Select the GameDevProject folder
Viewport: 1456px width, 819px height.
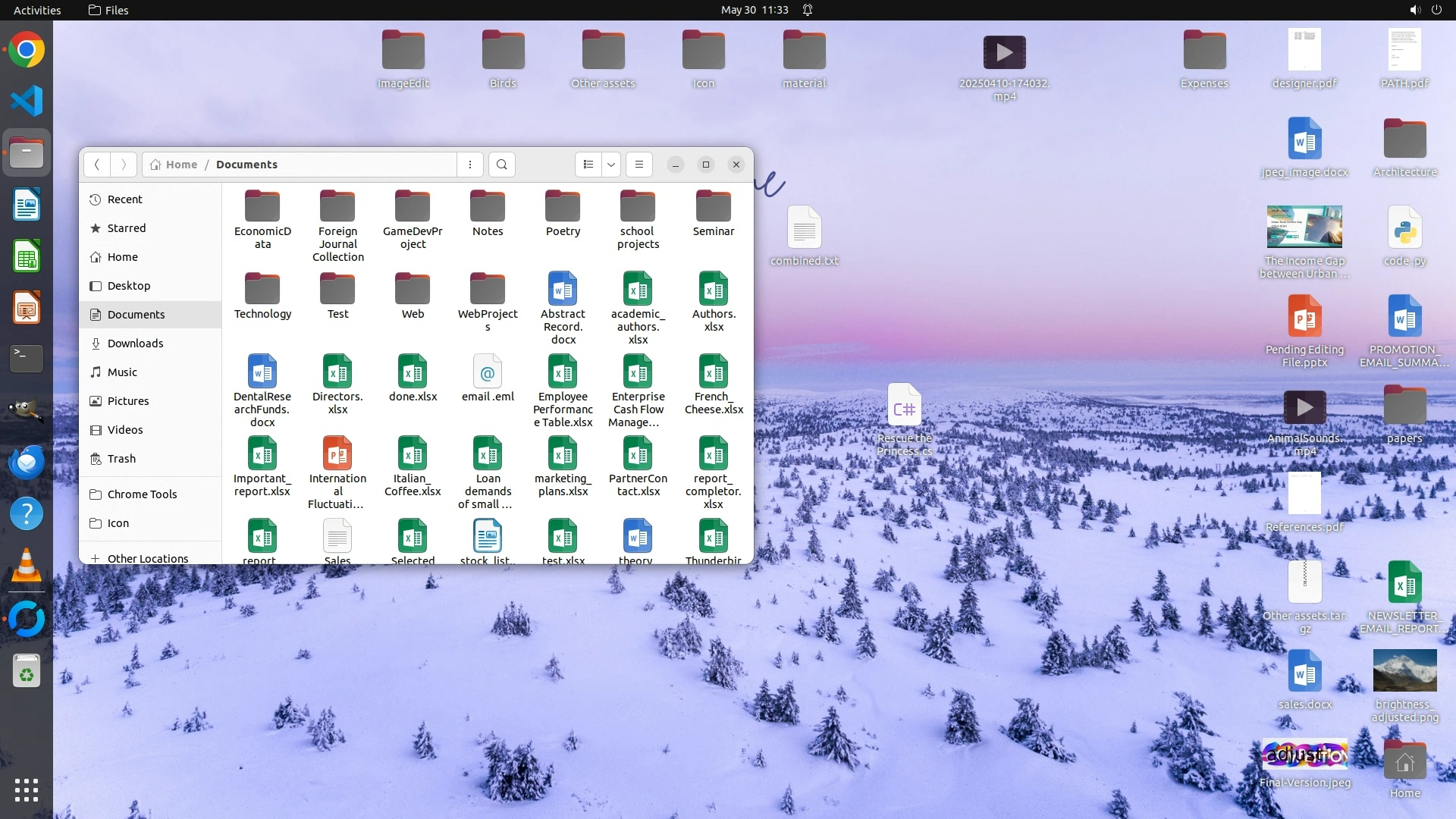[413, 207]
